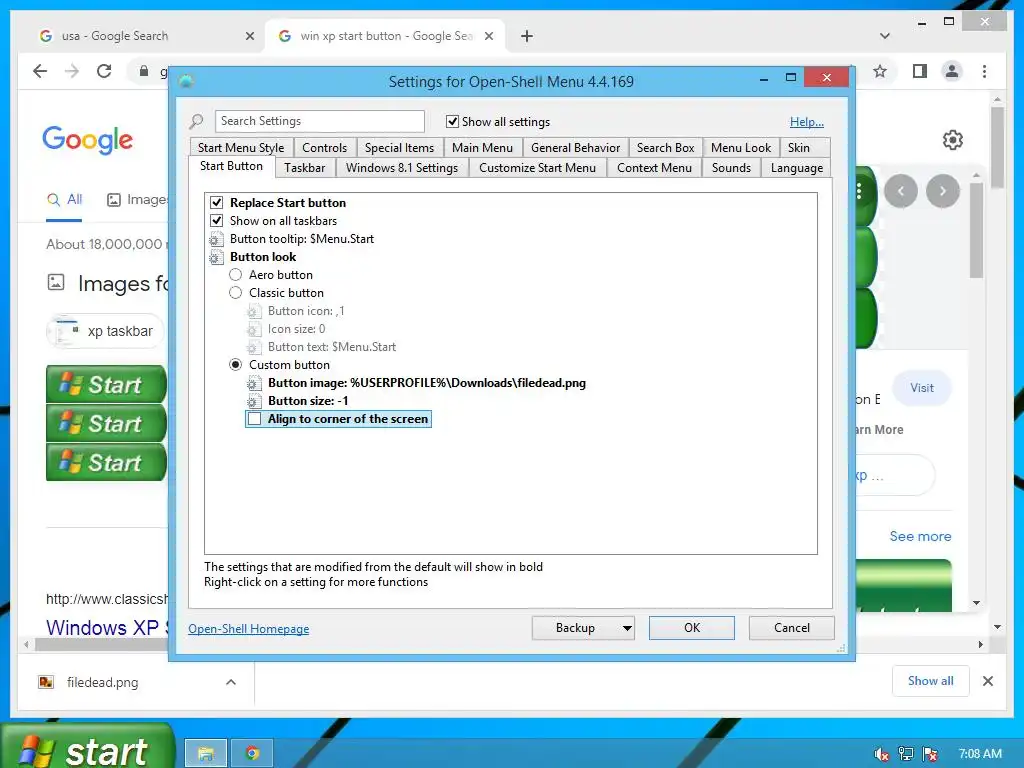Open the Main Menu tab
1024x768 pixels.
pos(483,148)
